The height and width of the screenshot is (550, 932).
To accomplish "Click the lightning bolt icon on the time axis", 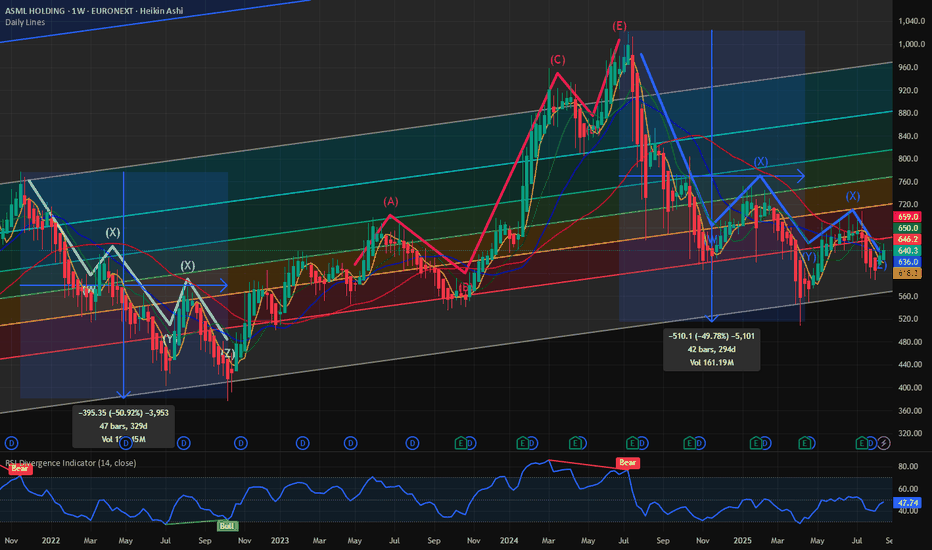I will coord(884,443).
